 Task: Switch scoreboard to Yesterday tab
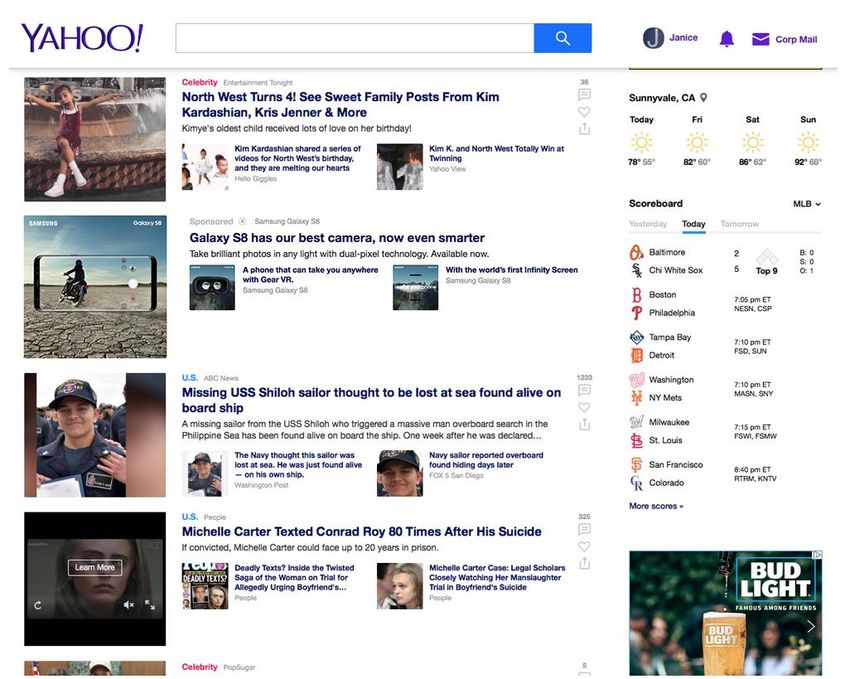pyautogui.click(x=647, y=224)
